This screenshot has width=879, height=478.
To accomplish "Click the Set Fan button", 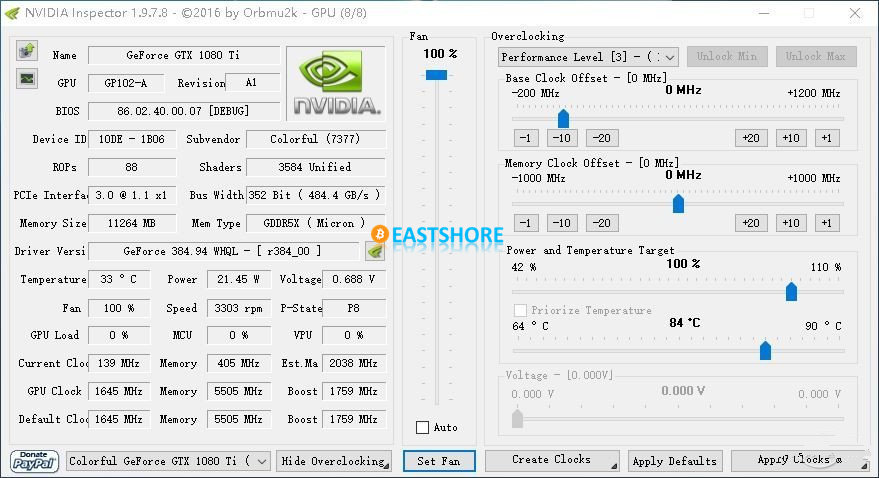I will pyautogui.click(x=439, y=461).
